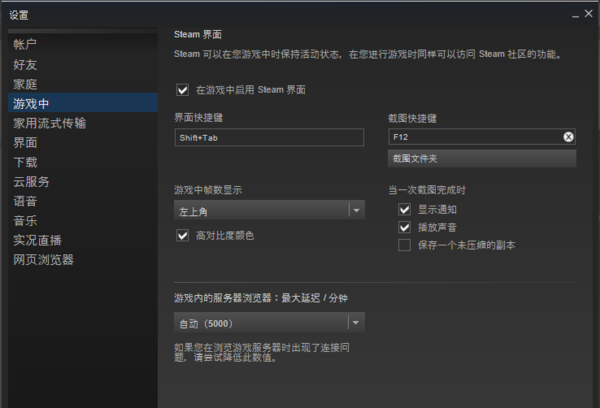The height and width of the screenshot is (408, 600).
Task: Open the 下载 settings section
Action: pos(83,162)
